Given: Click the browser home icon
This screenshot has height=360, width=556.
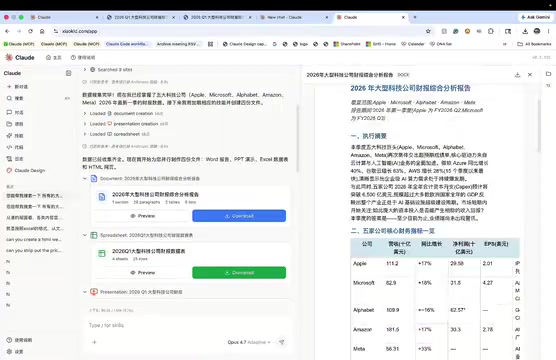Looking at the screenshot, I should pyautogui.click(x=42, y=31).
